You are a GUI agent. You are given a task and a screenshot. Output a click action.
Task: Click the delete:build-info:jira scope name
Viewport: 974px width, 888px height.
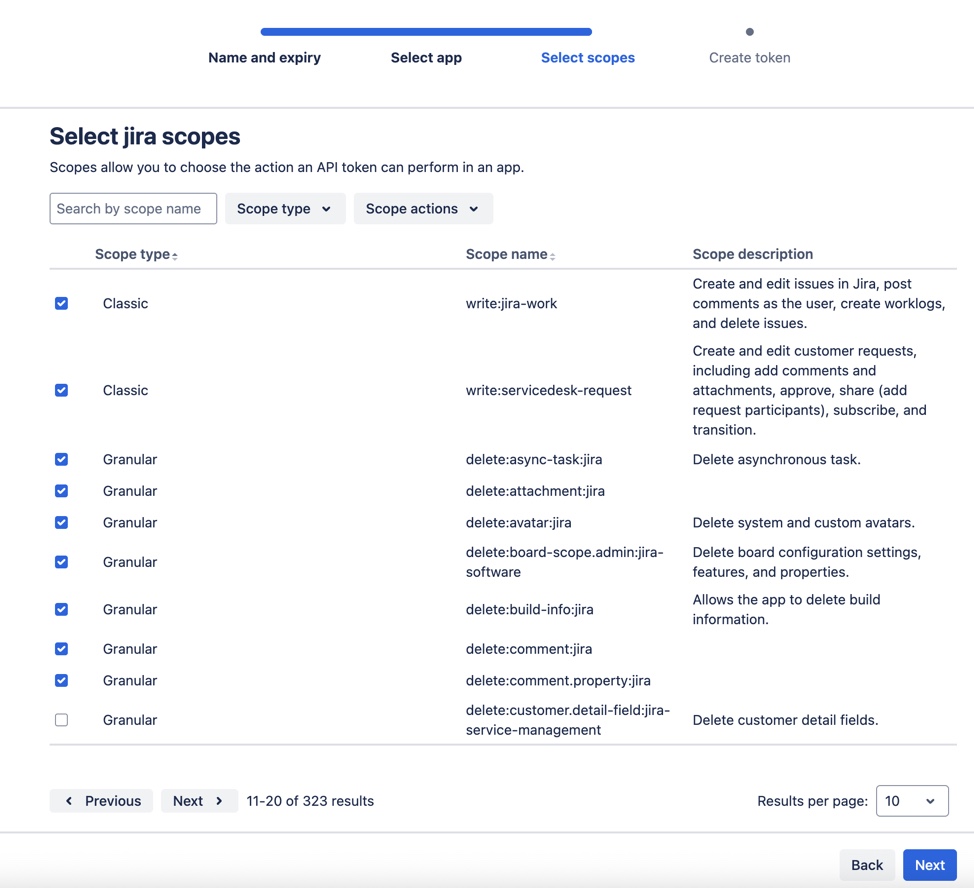[x=530, y=610]
